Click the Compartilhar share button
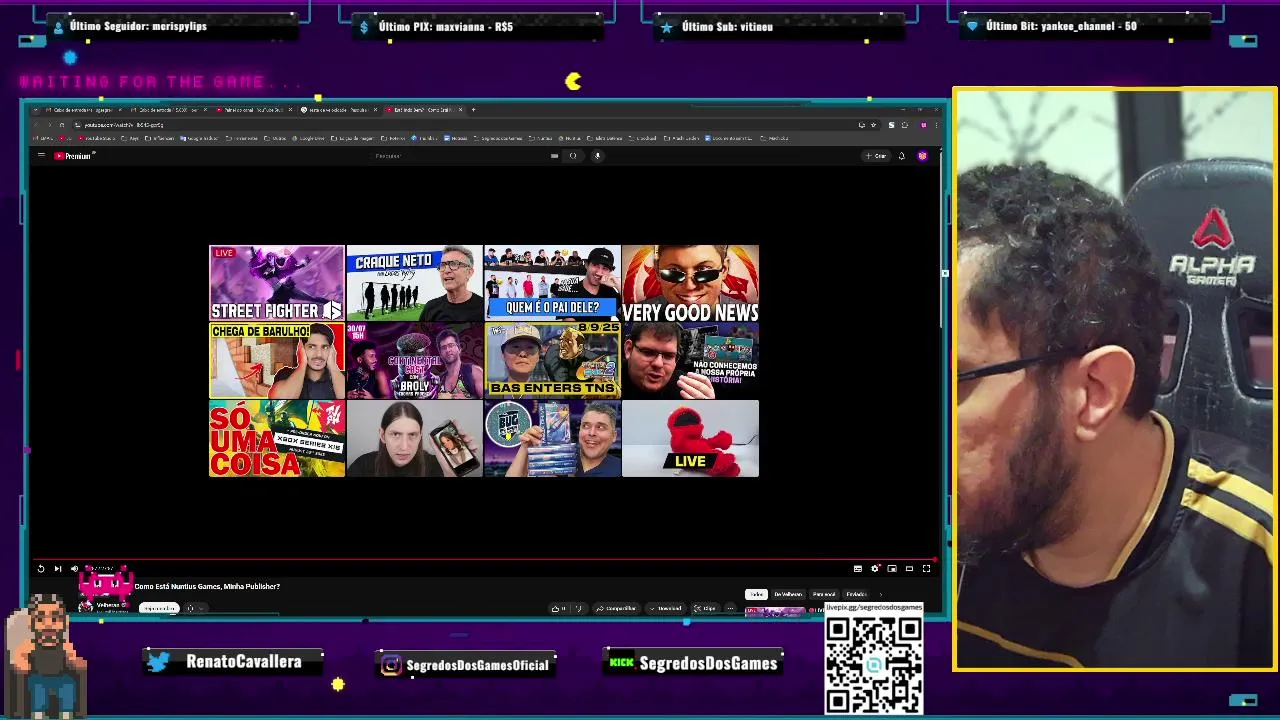The image size is (1280, 720). point(616,608)
